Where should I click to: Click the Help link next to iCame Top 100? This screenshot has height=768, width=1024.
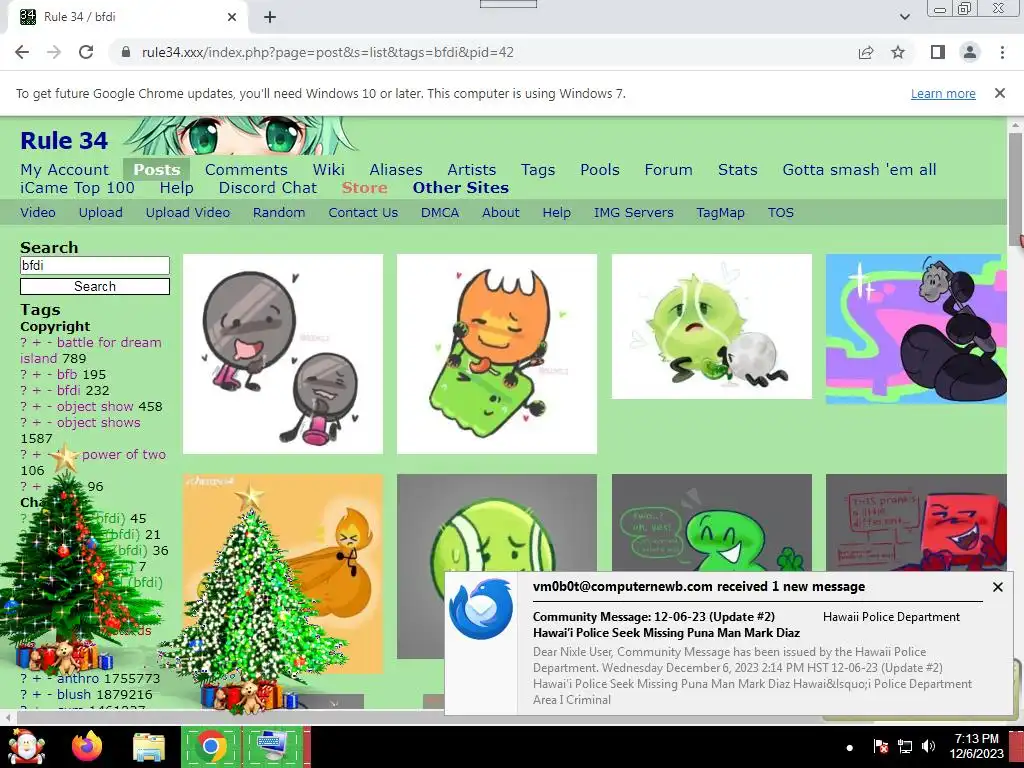click(177, 188)
